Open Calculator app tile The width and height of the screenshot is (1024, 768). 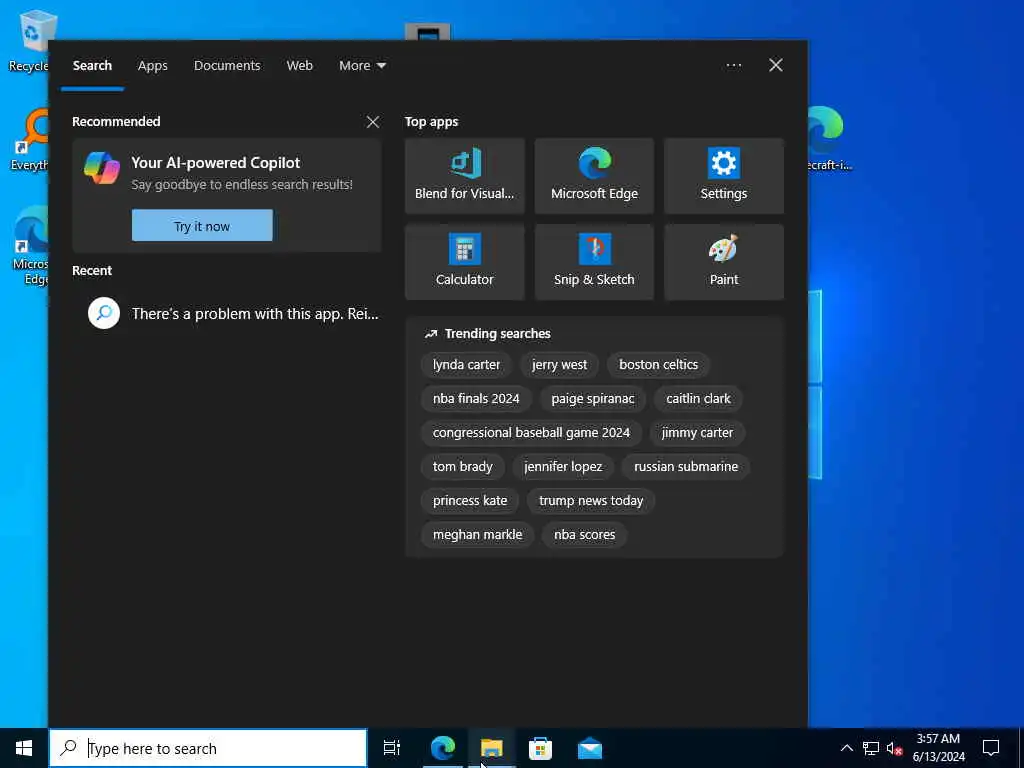point(464,262)
